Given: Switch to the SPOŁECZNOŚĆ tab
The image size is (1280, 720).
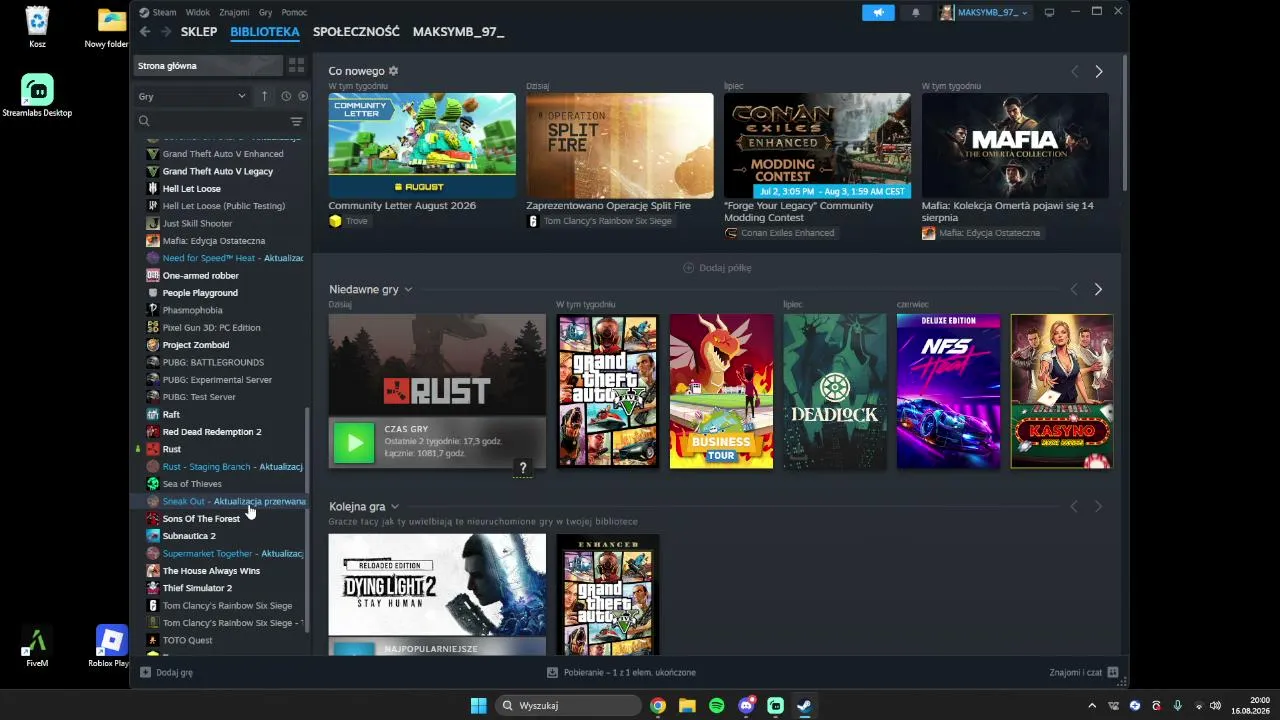Looking at the screenshot, I should [x=356, y=32].
